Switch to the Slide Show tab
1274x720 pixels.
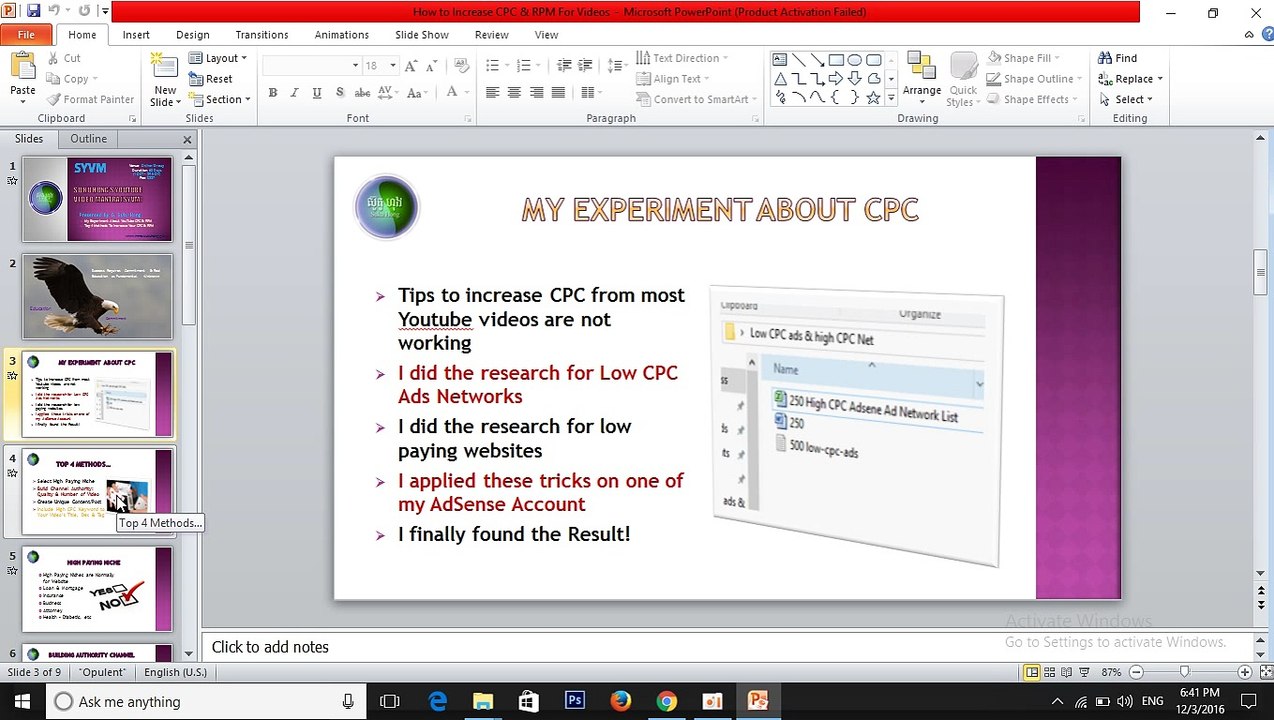point(422,34)
